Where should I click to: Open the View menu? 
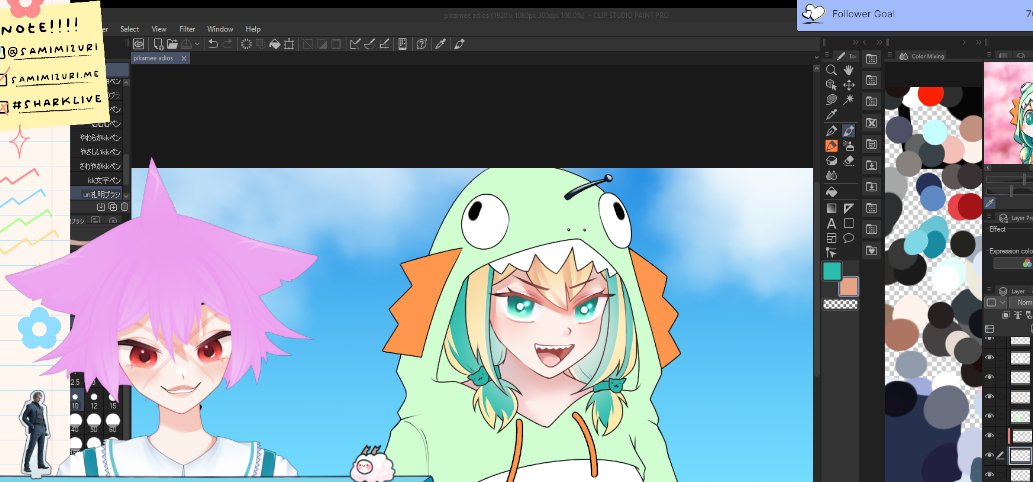(x=159, y=29)
